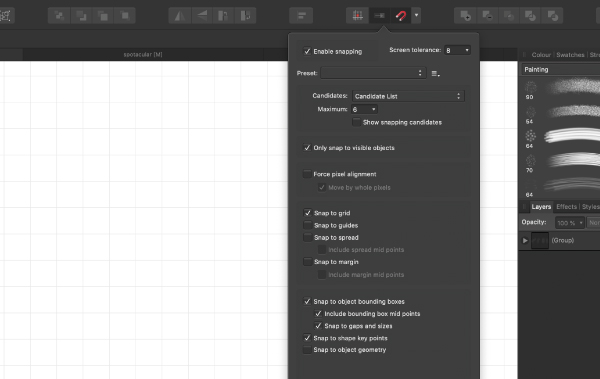Toggle the Enable snapping checkbox
Screen dimensions: 600x379
tap(307, 51)
